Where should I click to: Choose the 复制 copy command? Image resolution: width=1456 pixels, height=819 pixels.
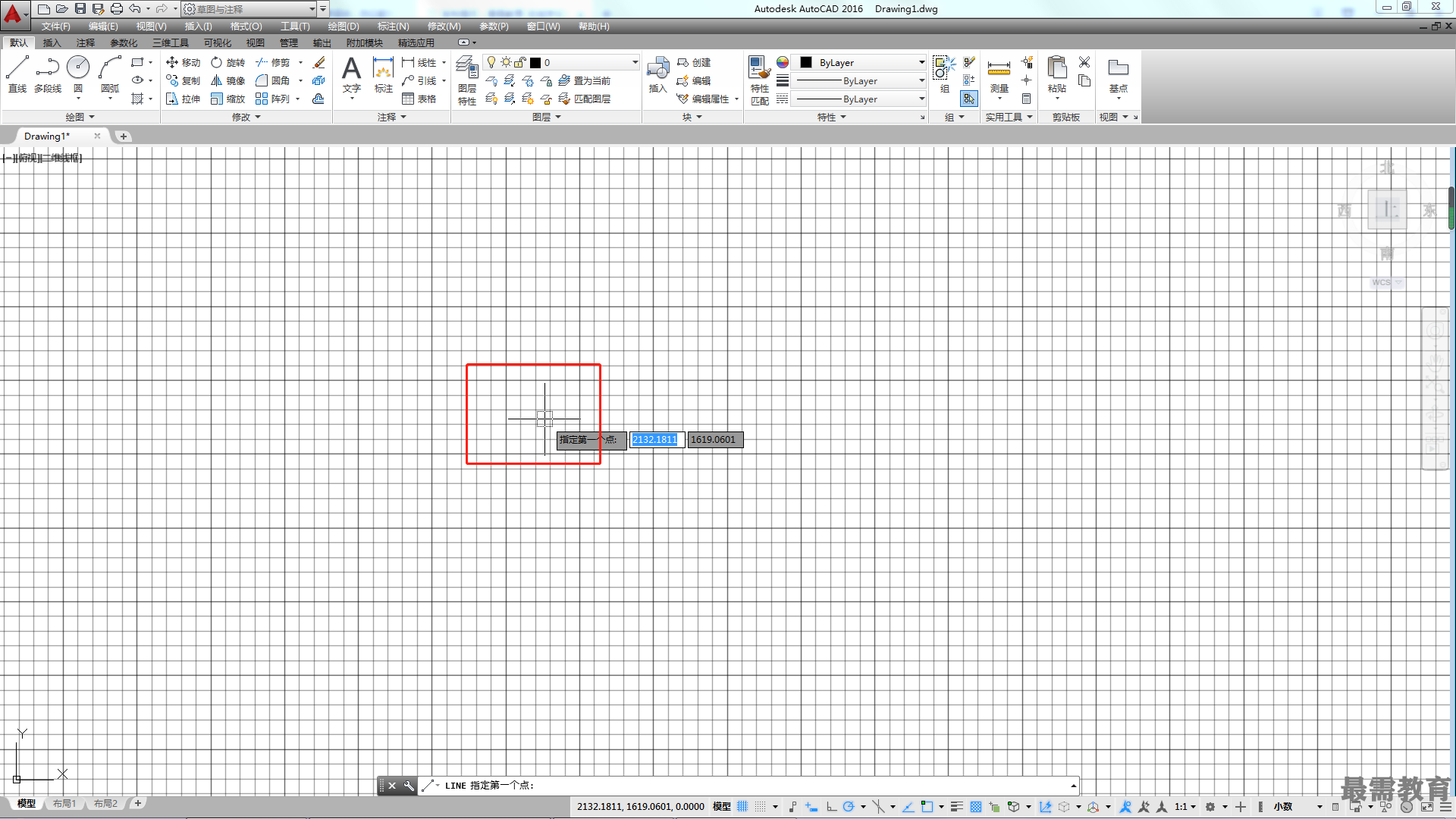click(x=183, y=80)
